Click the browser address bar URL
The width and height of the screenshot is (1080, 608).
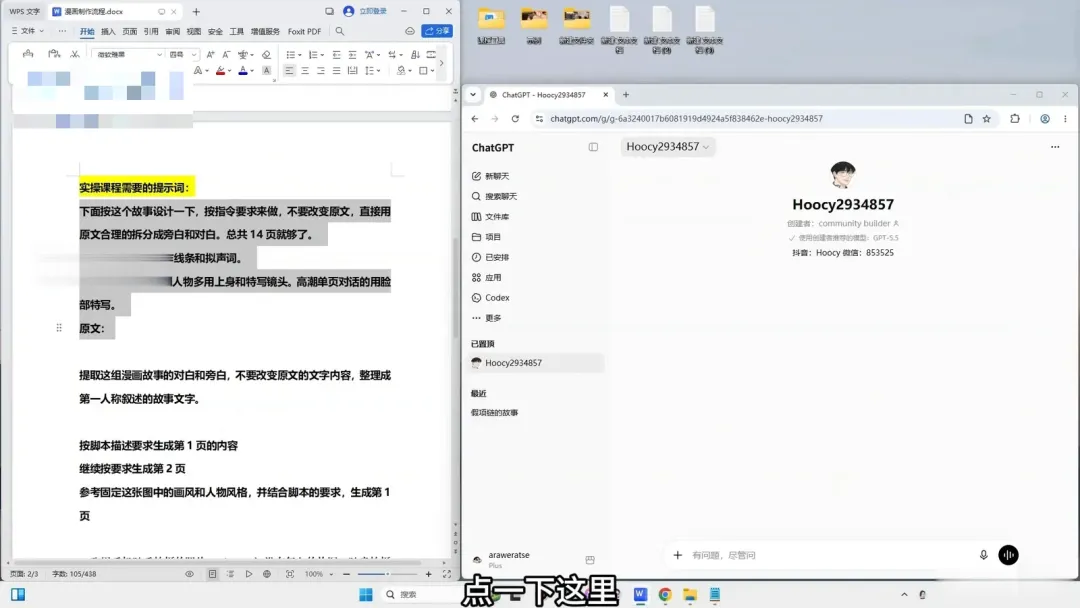coord(686,118)
